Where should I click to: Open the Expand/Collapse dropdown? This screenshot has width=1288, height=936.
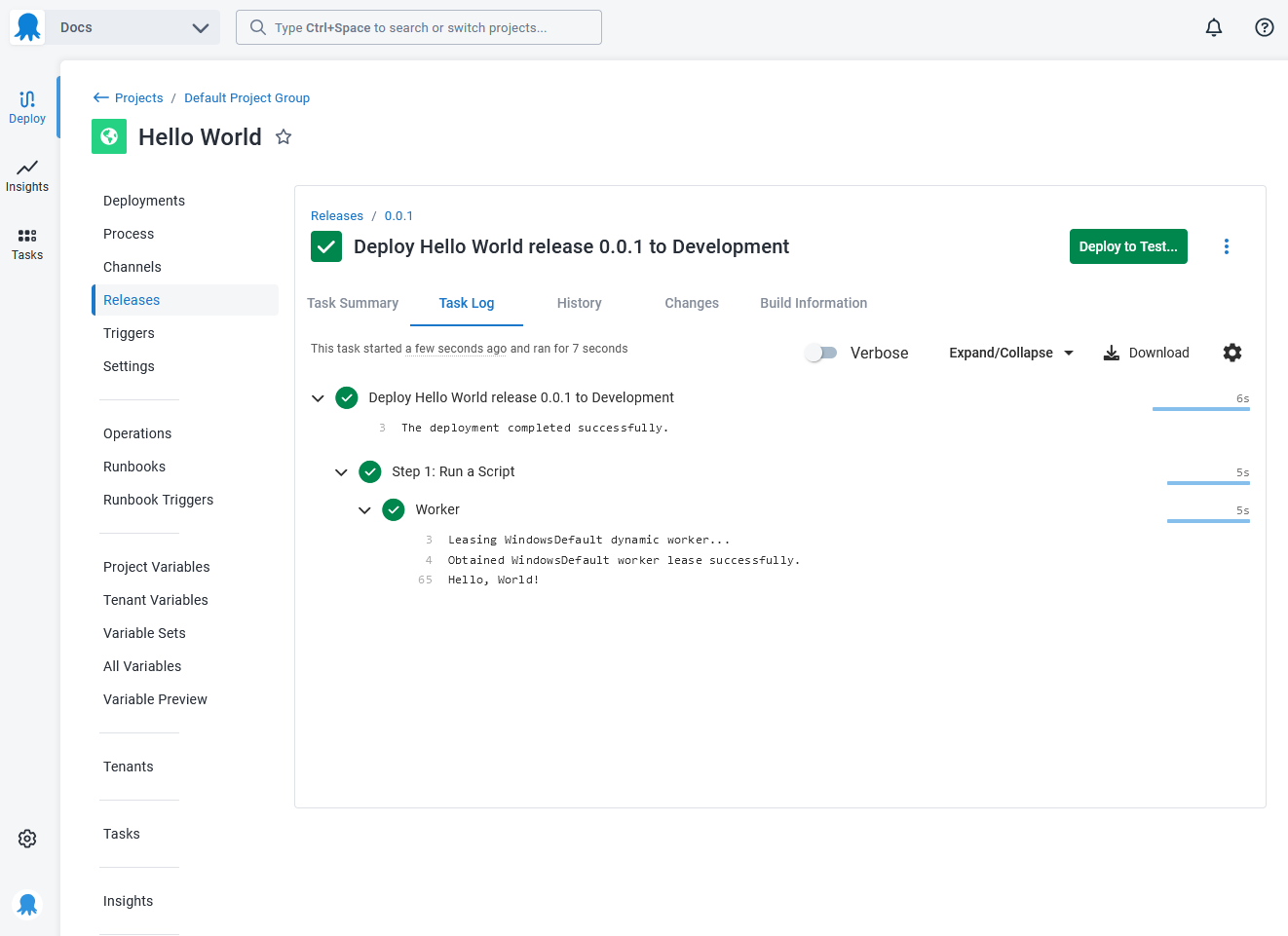tap(1010, 353)
